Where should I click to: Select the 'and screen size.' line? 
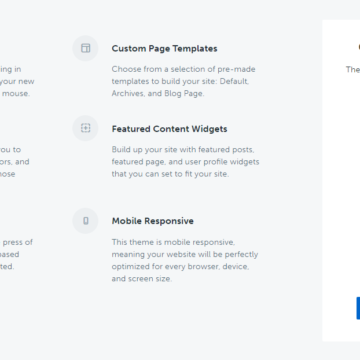pyautogui.click(x=142, y=279)
